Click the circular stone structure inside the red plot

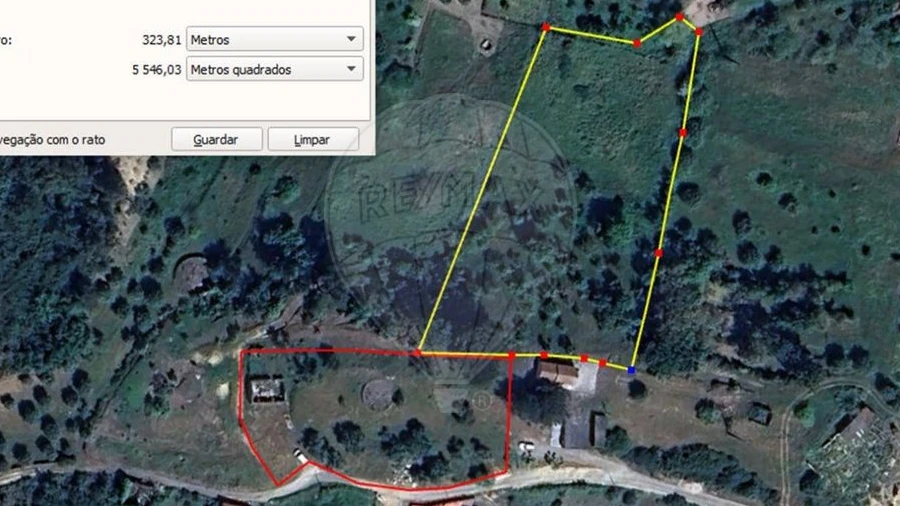click(379, 394)
